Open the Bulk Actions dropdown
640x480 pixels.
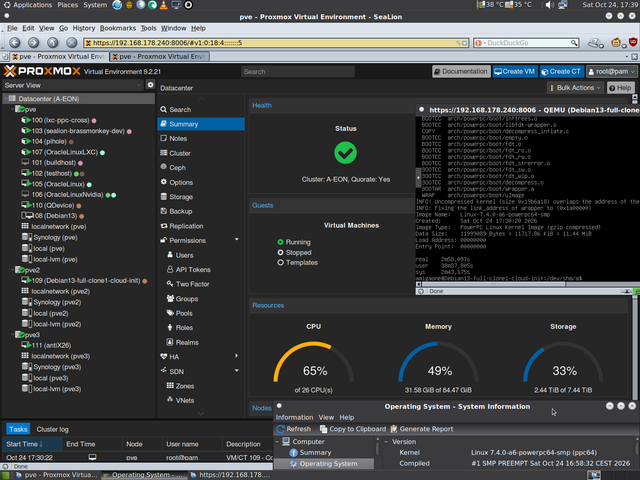[575, 88]
